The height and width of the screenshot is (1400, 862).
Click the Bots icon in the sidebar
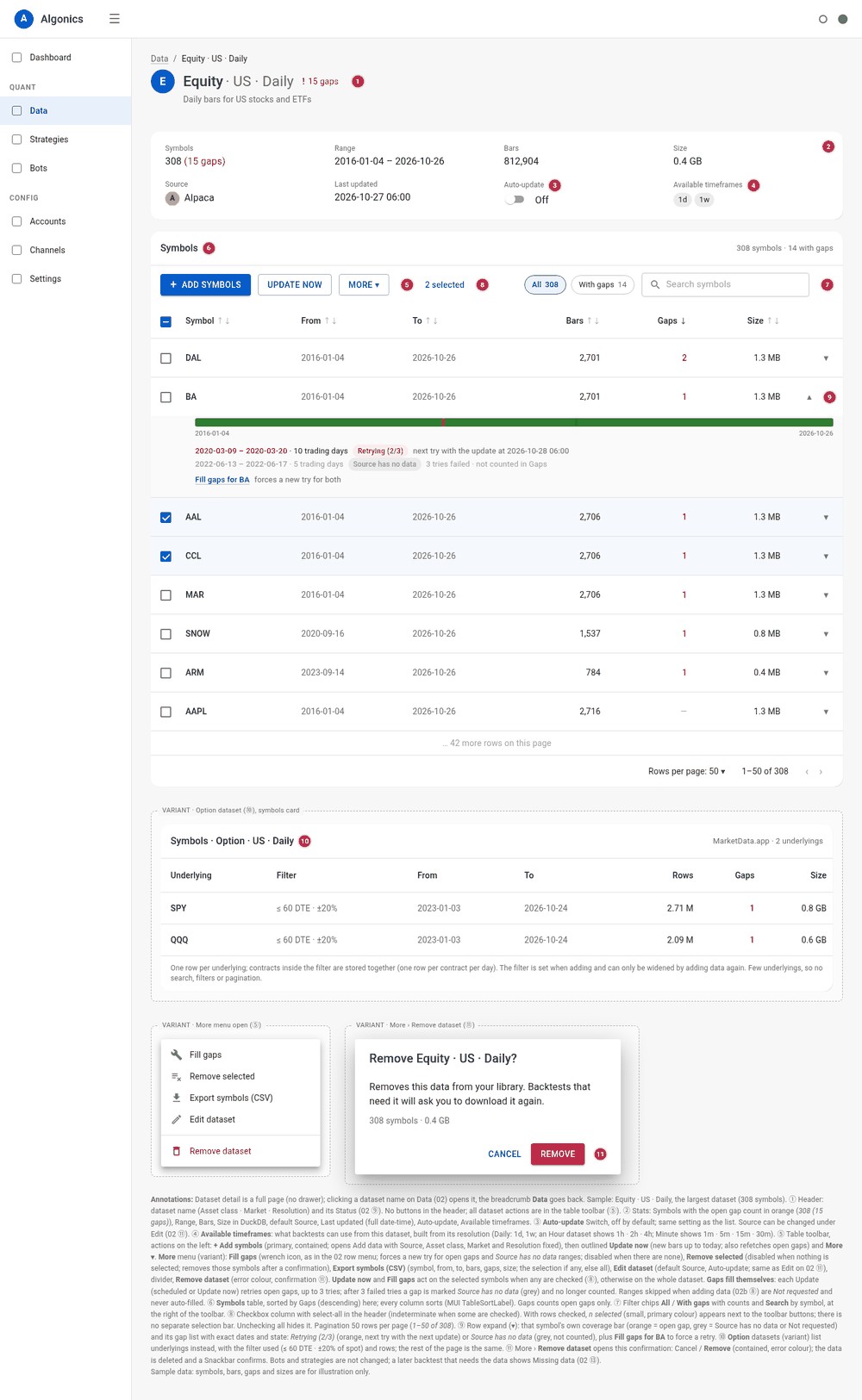pyautogui.click(x=16, y=168)
